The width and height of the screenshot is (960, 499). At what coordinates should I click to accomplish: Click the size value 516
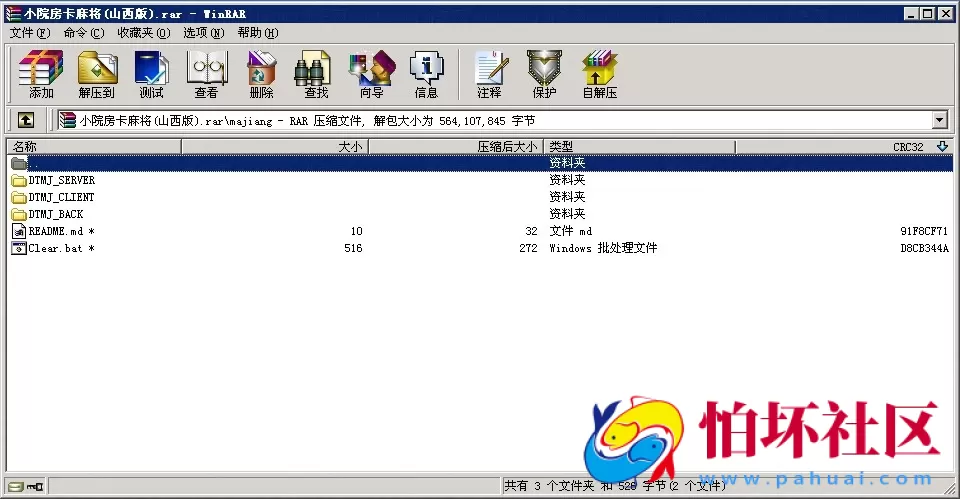pos(353,248)
